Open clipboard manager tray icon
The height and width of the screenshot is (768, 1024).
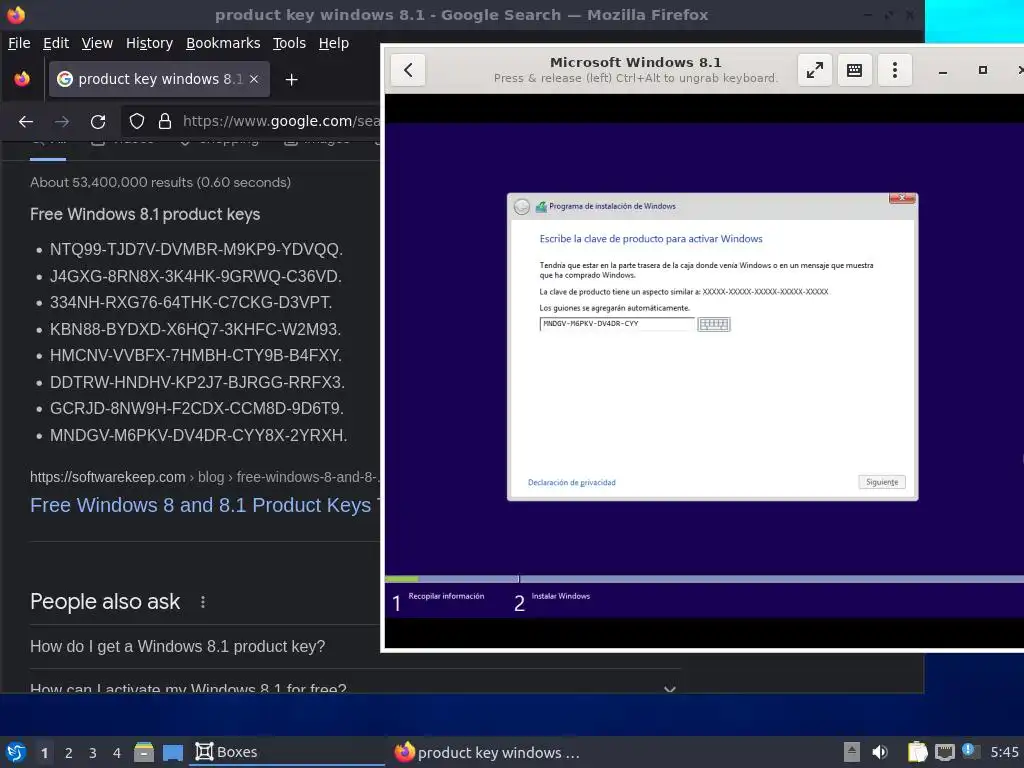pyautogui.click(x=917, y=752)
